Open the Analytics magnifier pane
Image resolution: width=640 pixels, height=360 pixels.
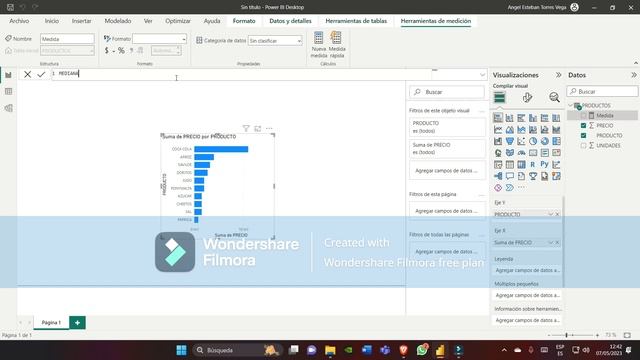[x=554, y=98]
